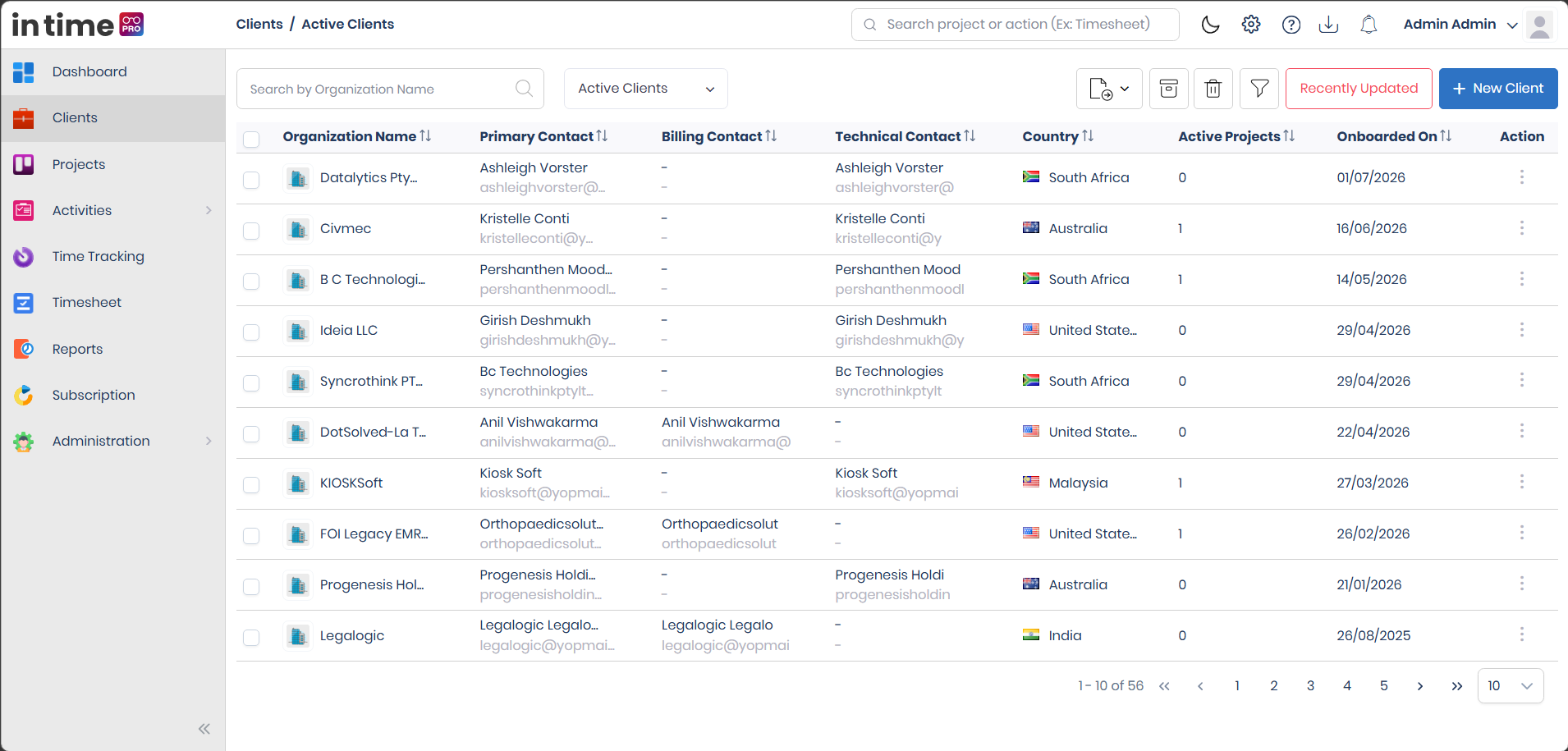Open settings gear in top bar
The image size is (1568, 751).
click(1250, 25)
